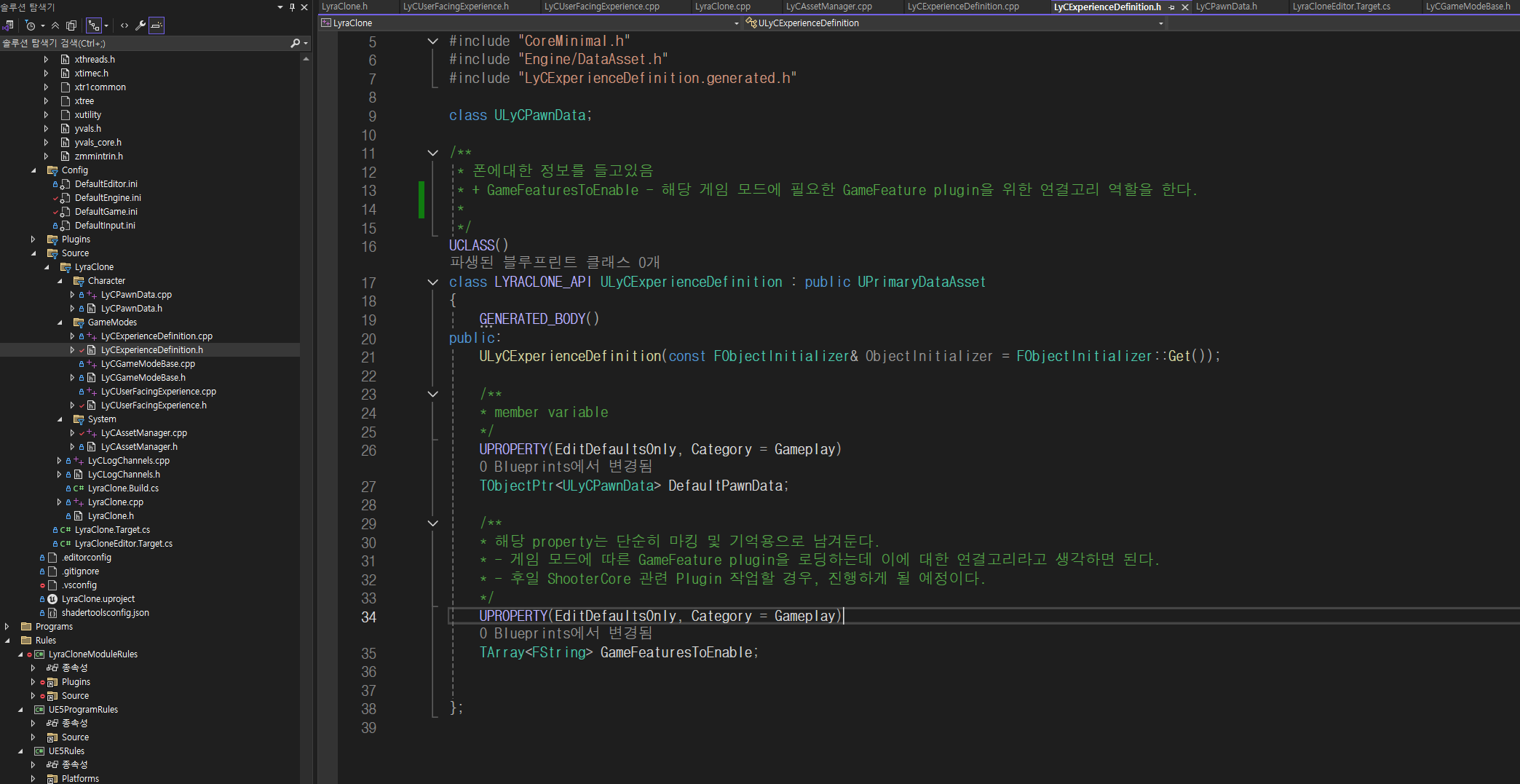This screenshot has width=1520, height=784.
Task: Select the LyraClone.uproject Unreal icon
Action: (x=52, y=599)
